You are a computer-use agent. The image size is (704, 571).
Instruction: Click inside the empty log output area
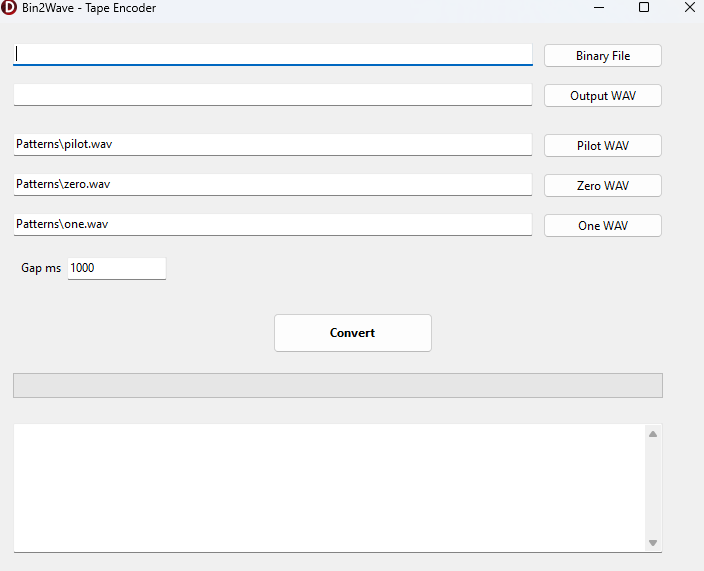(330, 488)
